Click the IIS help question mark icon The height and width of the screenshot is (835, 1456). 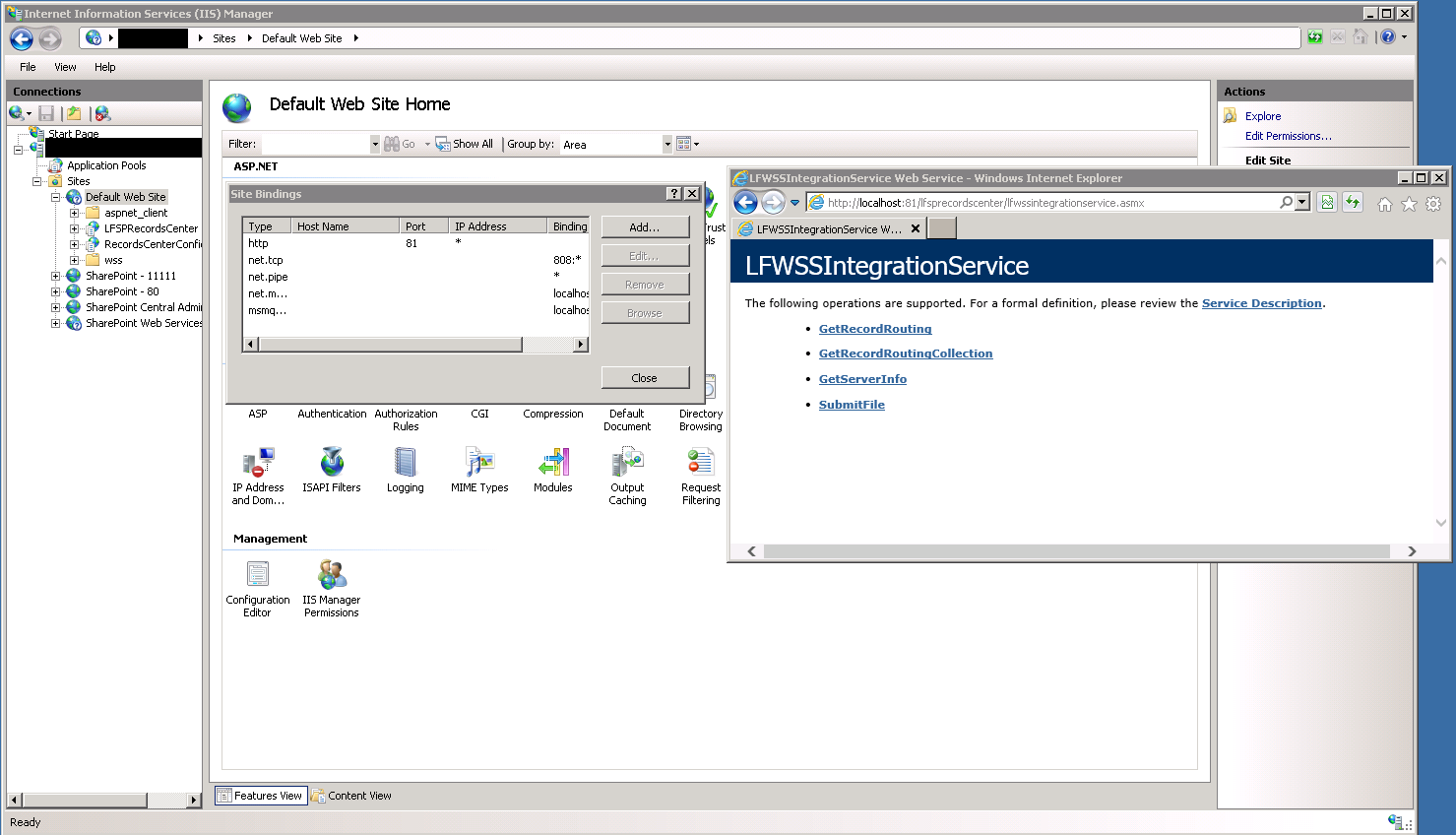pyautogui.click(x=1388, y=36)
